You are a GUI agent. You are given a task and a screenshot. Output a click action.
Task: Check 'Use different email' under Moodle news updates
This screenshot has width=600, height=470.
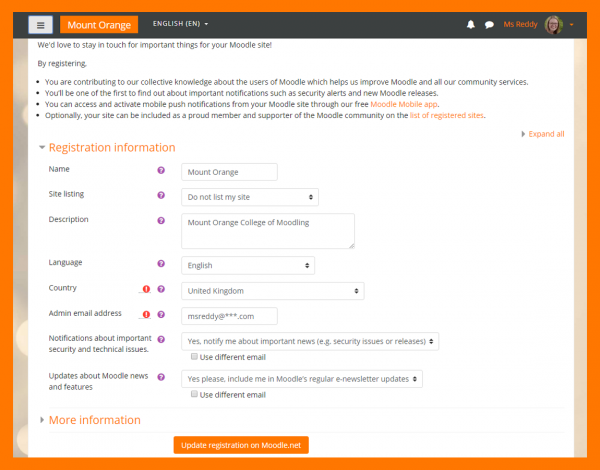[195, 394]
